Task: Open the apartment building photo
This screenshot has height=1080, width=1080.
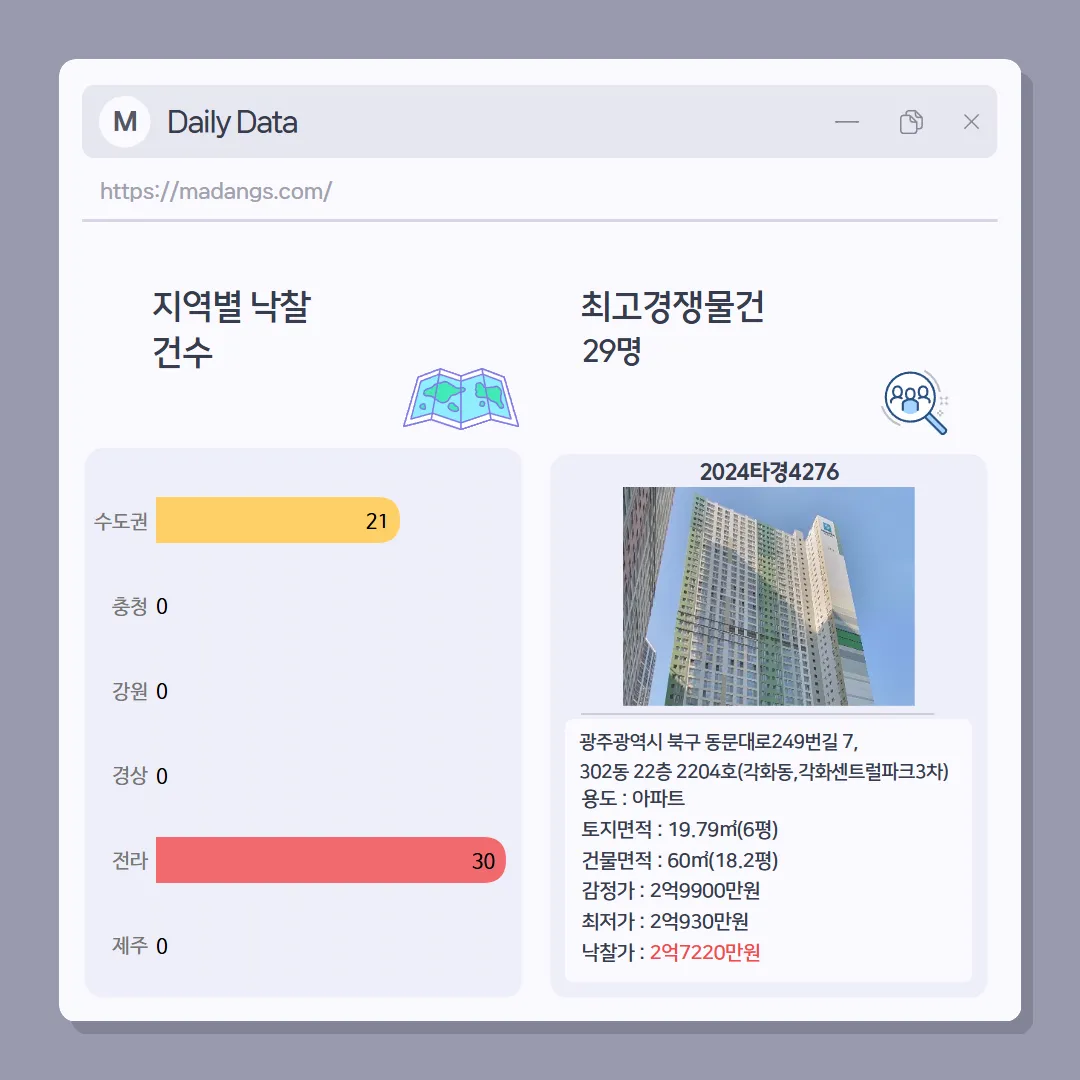Action: tap(769, 596)
